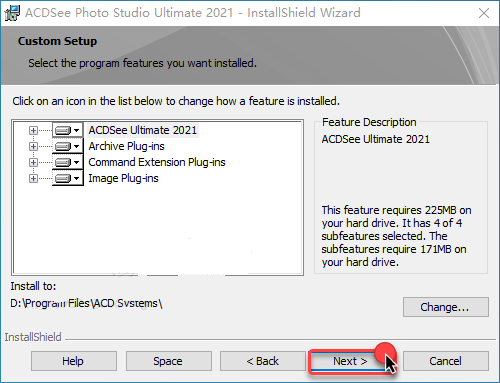Open the Help button
Screen dimensions: 500x383
(x=74, y=361)
